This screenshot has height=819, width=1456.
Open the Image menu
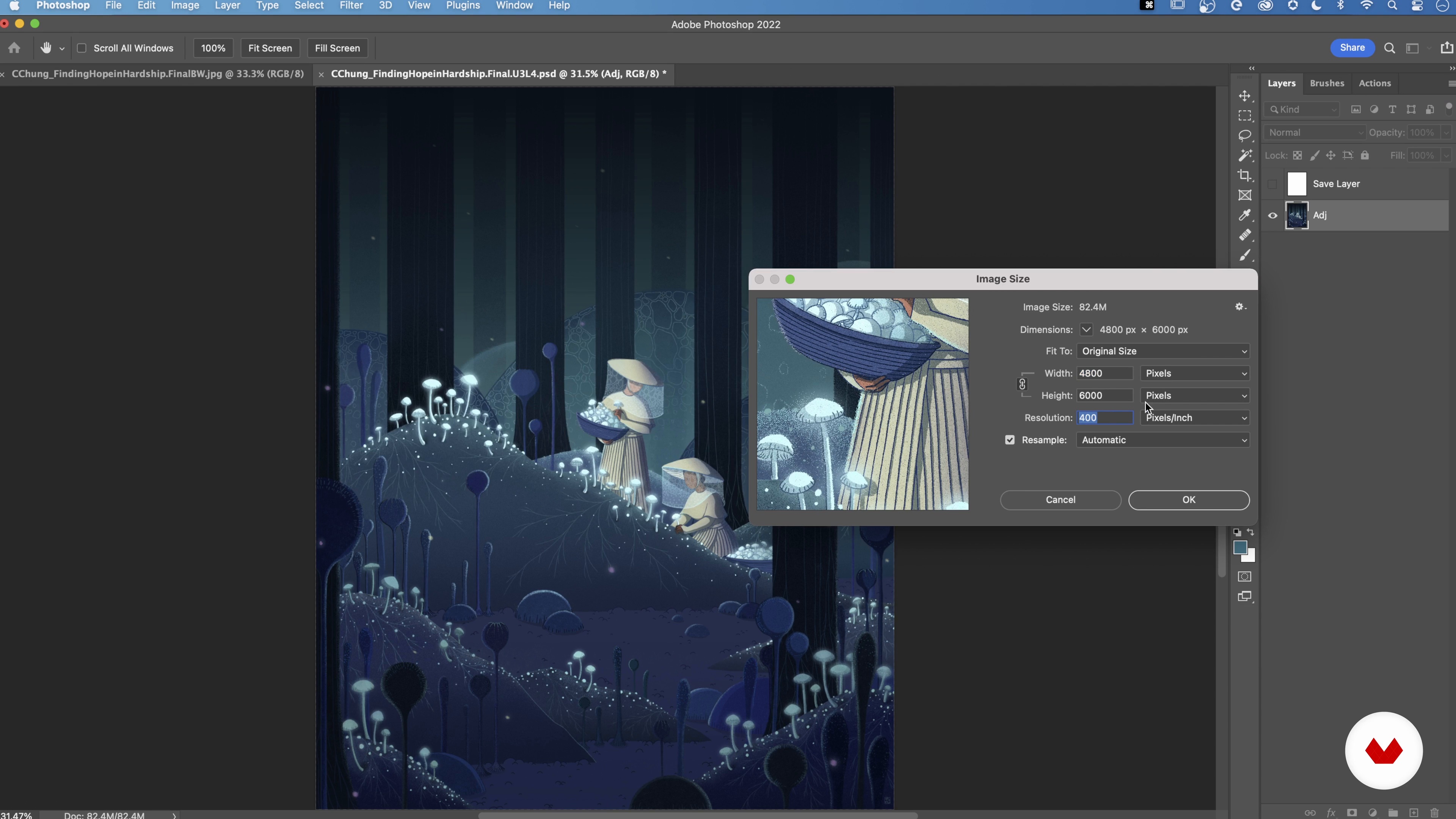(x=185, y=6)
